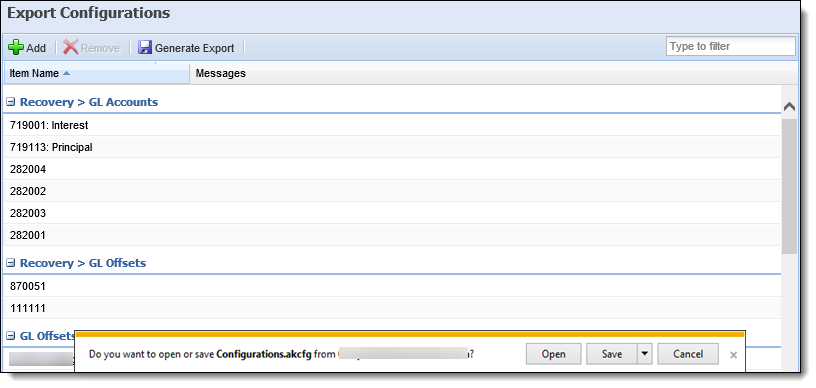Select the 719001: Interest row

[392, 125]
